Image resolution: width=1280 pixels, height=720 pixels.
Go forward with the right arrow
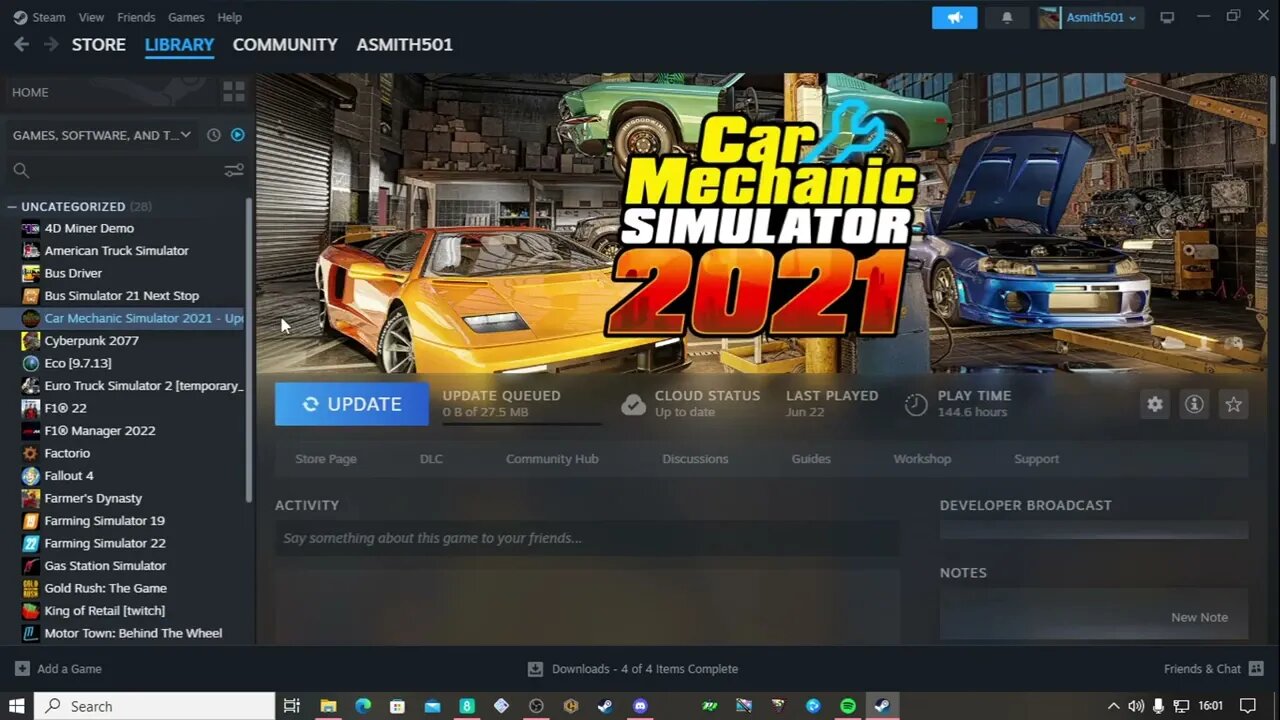click(x=51, y=44)
